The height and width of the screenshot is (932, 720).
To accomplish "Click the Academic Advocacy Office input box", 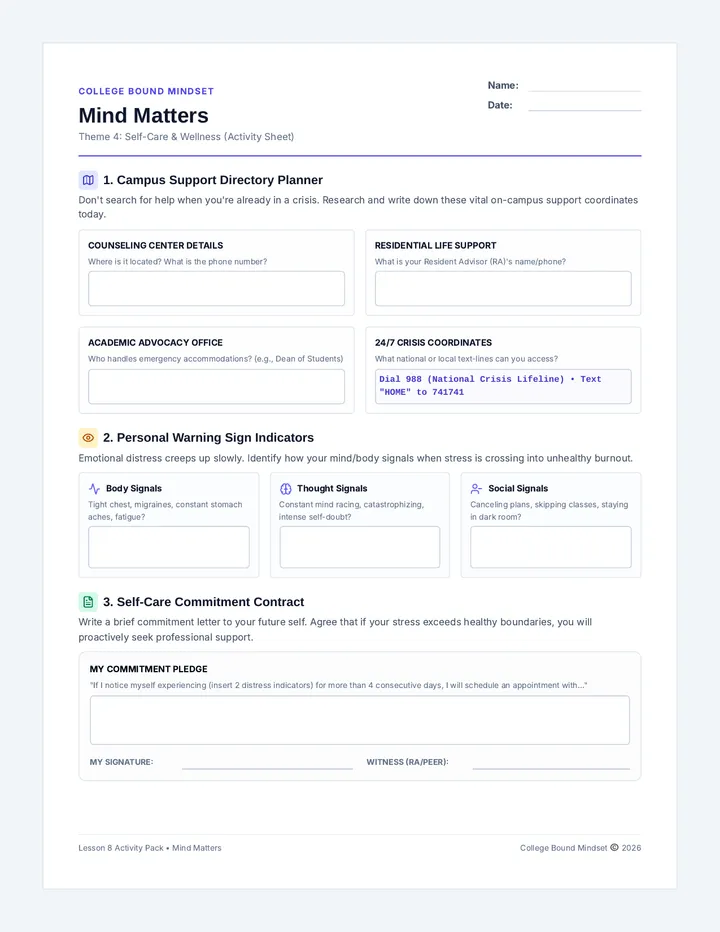I will [216, 386].
